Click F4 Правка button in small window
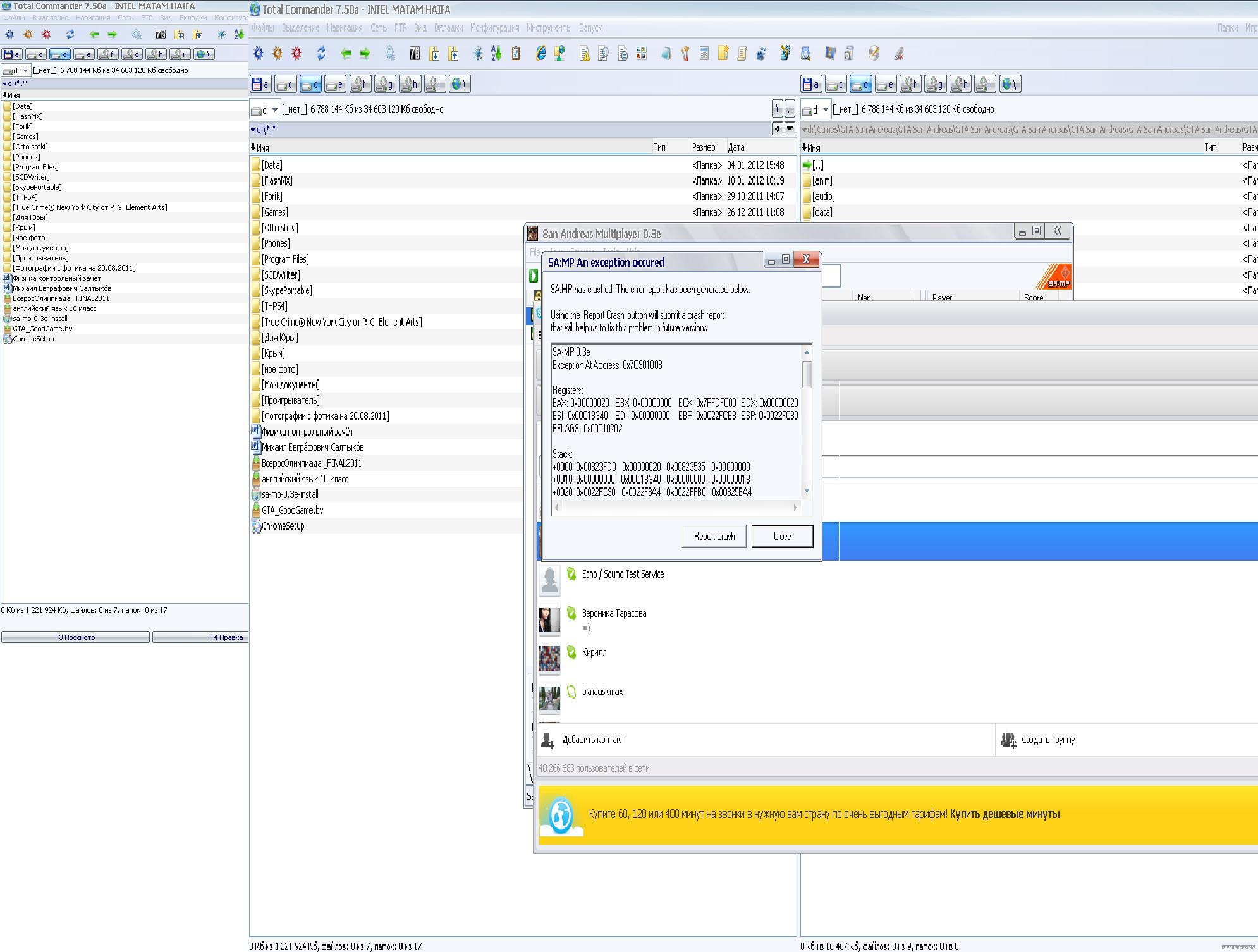1258x952 pixels. 201,637
